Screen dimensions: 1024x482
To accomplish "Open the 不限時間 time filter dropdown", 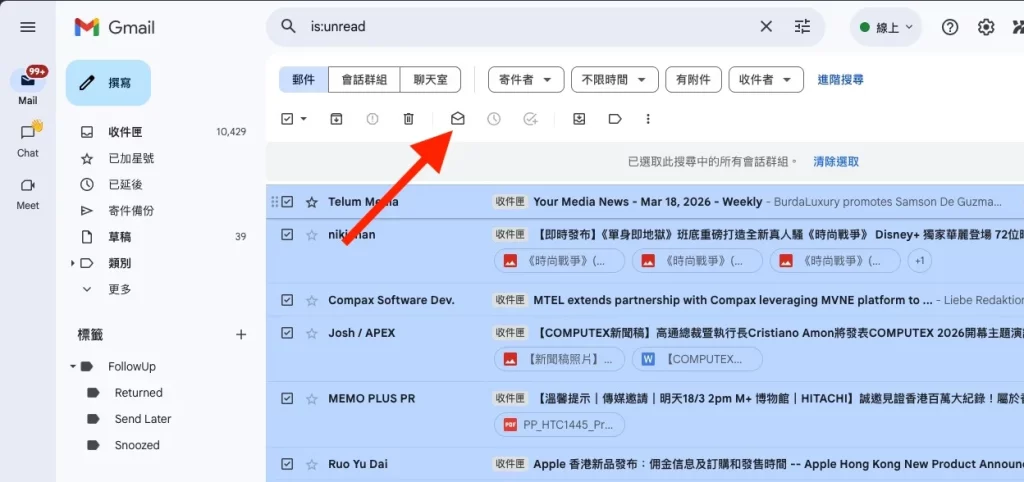I will coord(614,80).
